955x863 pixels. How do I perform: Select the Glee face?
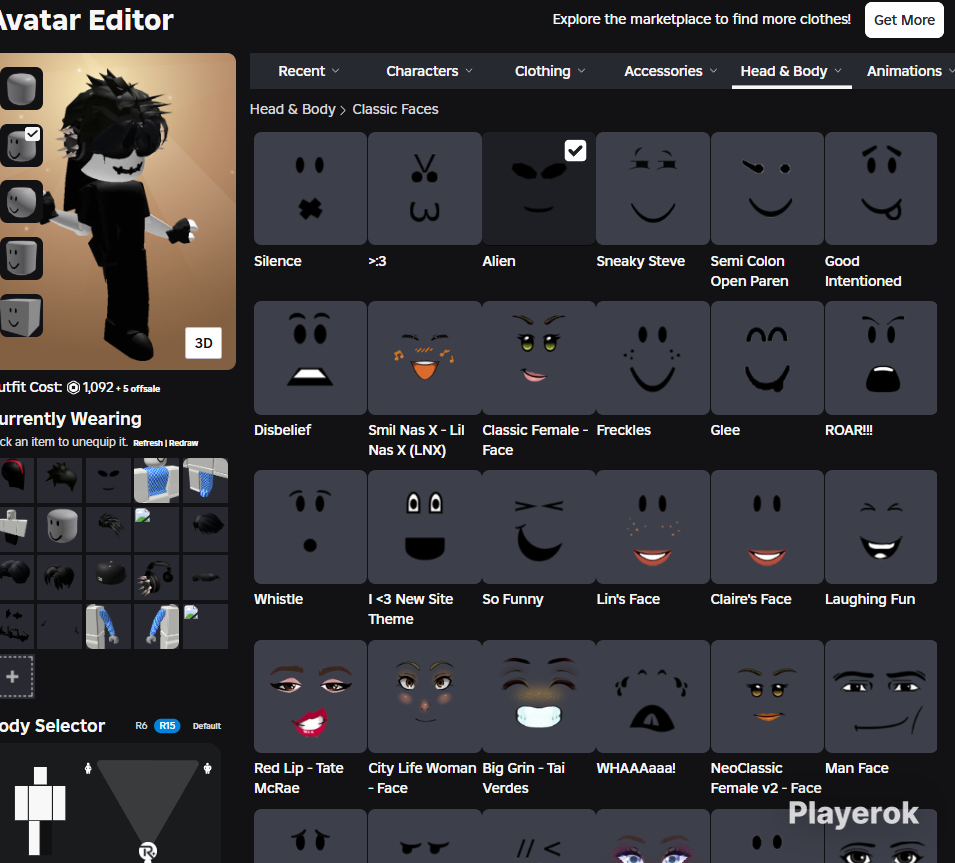click(x=767, y=358)
